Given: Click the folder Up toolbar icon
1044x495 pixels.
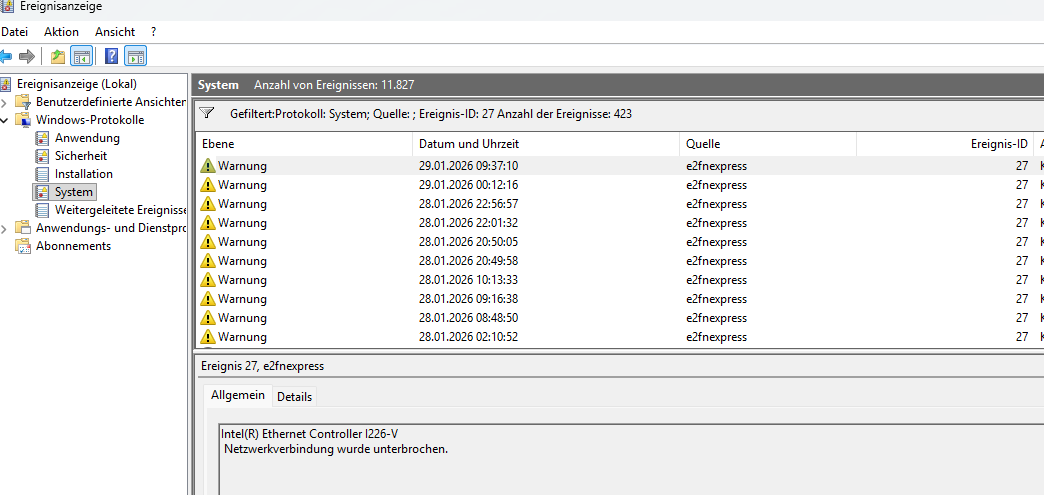Looking at the screenshot, I should click(x=58, y=57).
